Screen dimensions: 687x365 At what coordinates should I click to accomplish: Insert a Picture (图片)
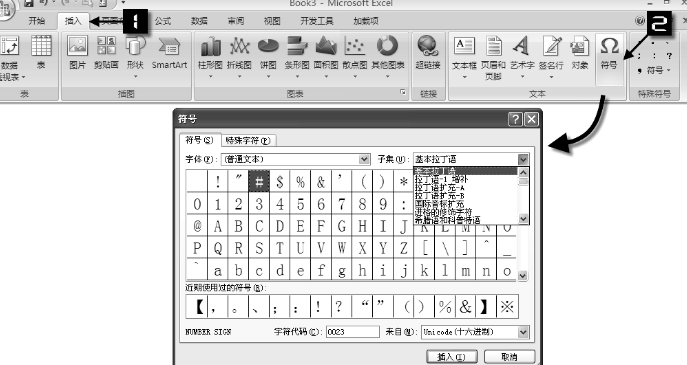coord(78,53)
